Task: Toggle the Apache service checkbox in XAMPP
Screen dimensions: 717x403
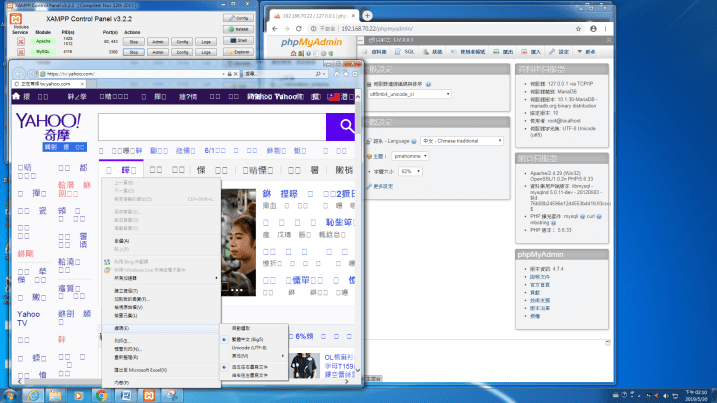Action: 19,40
